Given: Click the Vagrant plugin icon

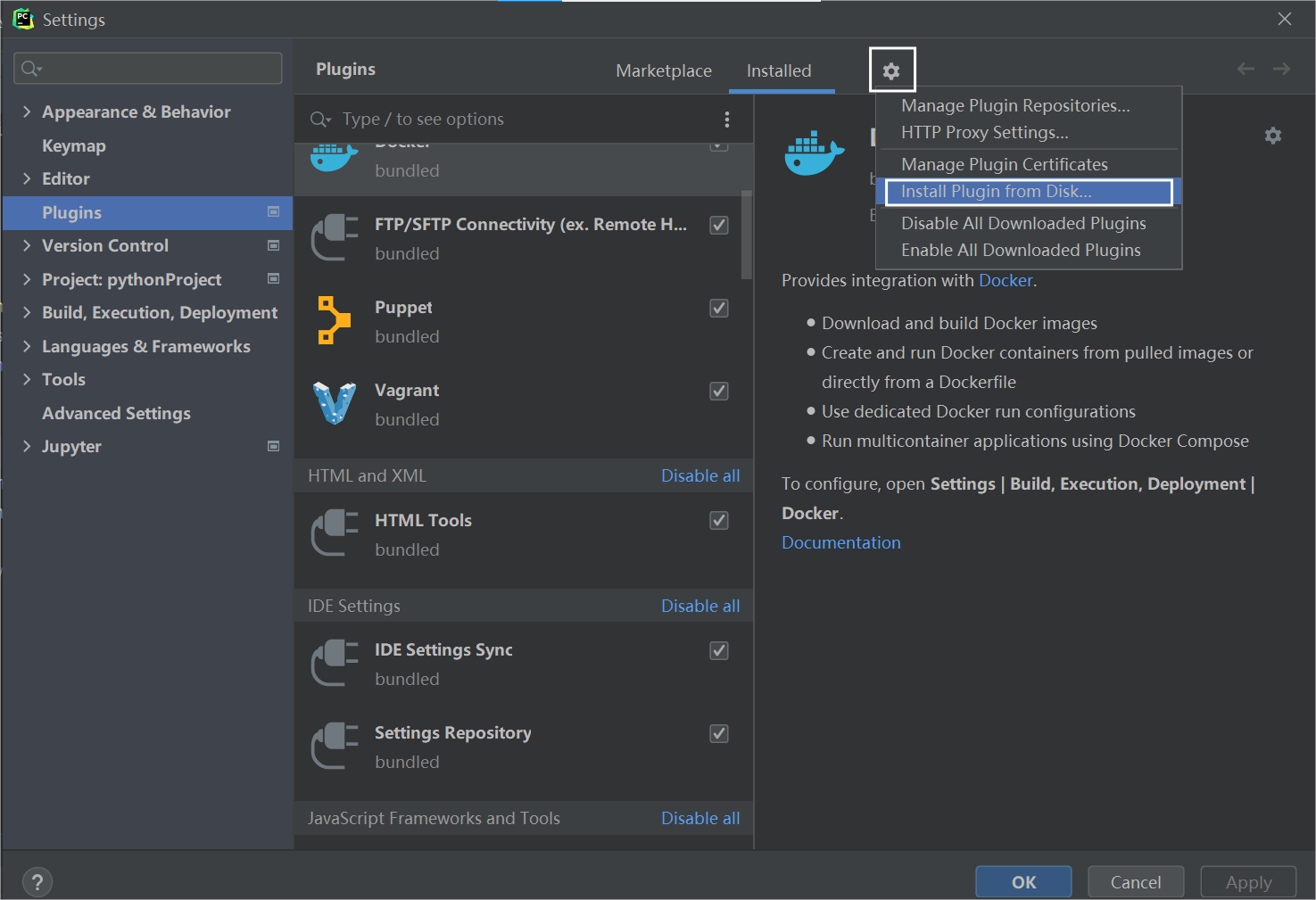Looking at the screenshot, I should click(x=334, y=403).
